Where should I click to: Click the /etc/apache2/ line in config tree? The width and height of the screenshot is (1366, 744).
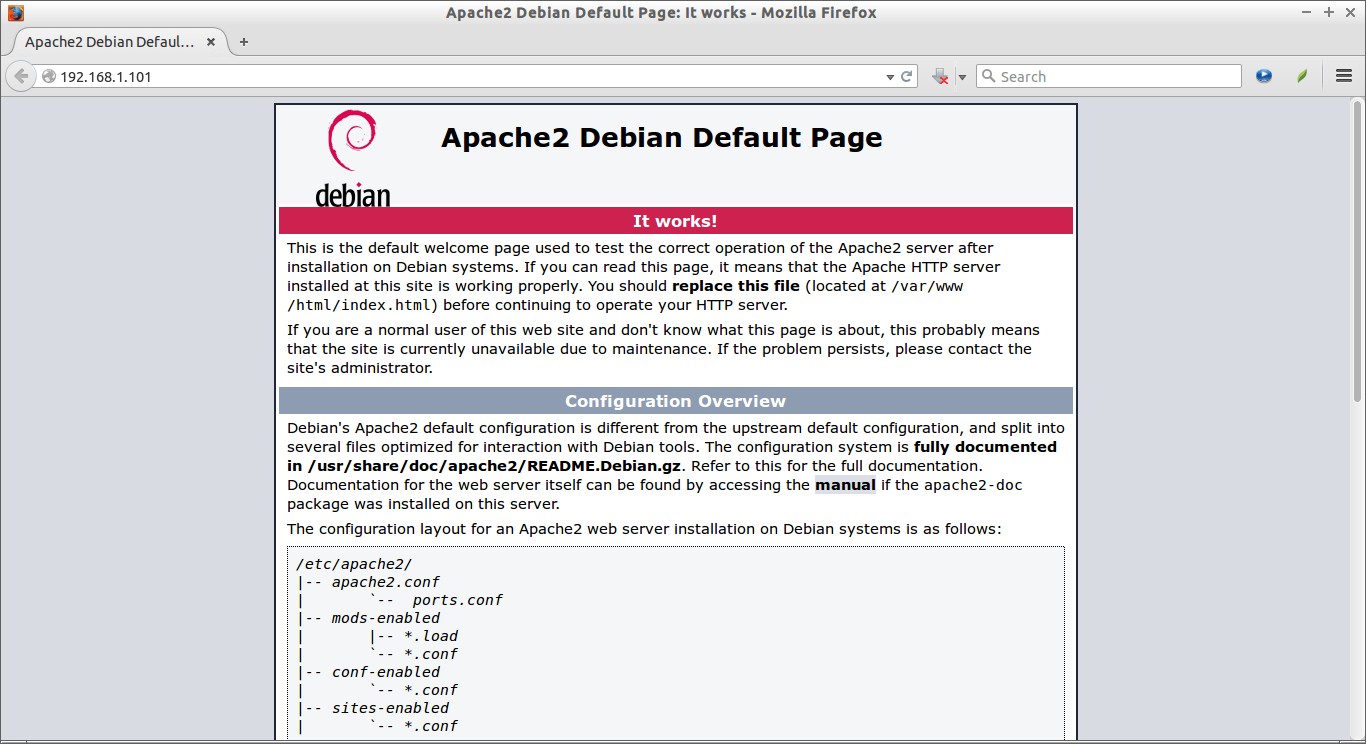tap(354, 564)
